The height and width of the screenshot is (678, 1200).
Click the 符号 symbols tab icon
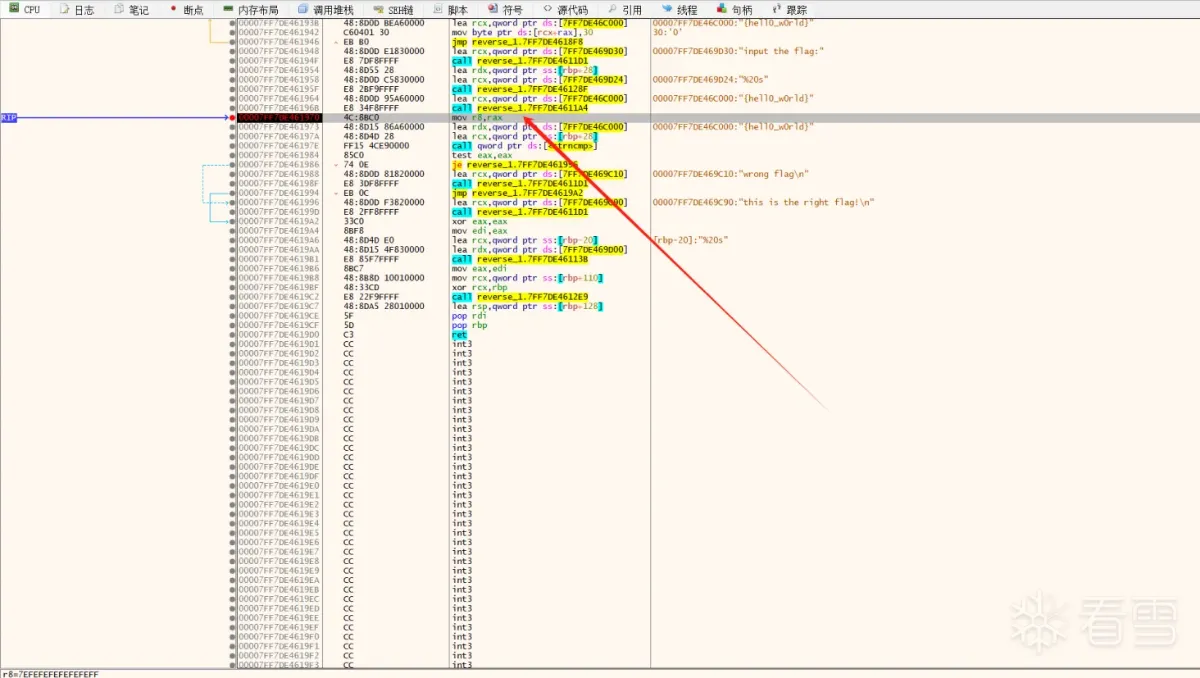click(x=493, y=9)
